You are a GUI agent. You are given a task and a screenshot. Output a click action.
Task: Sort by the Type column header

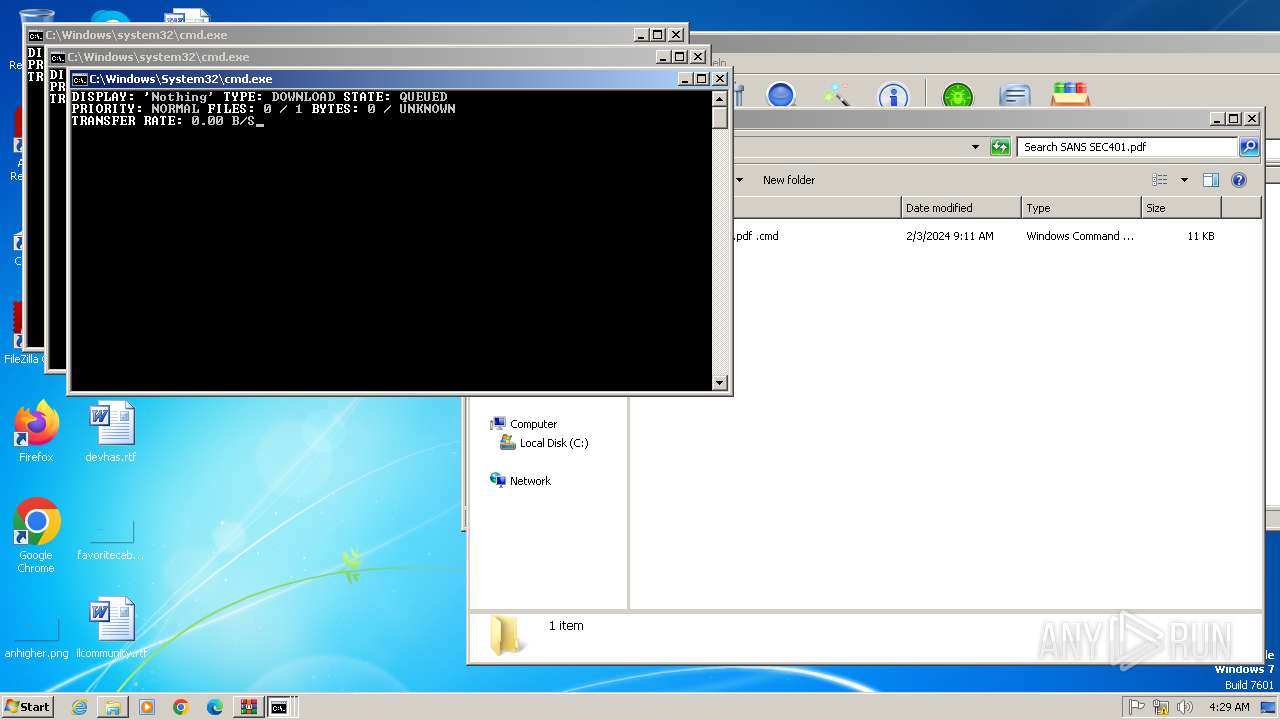click(x=1081, y=208)
